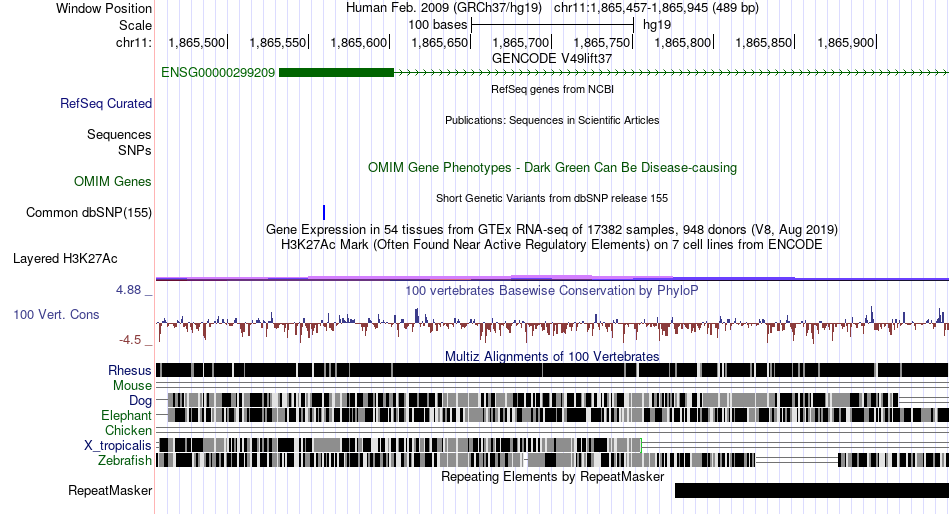Click the 1,865,500 ruler position
Screen dimensions: 950x514
tap(196, 42)
